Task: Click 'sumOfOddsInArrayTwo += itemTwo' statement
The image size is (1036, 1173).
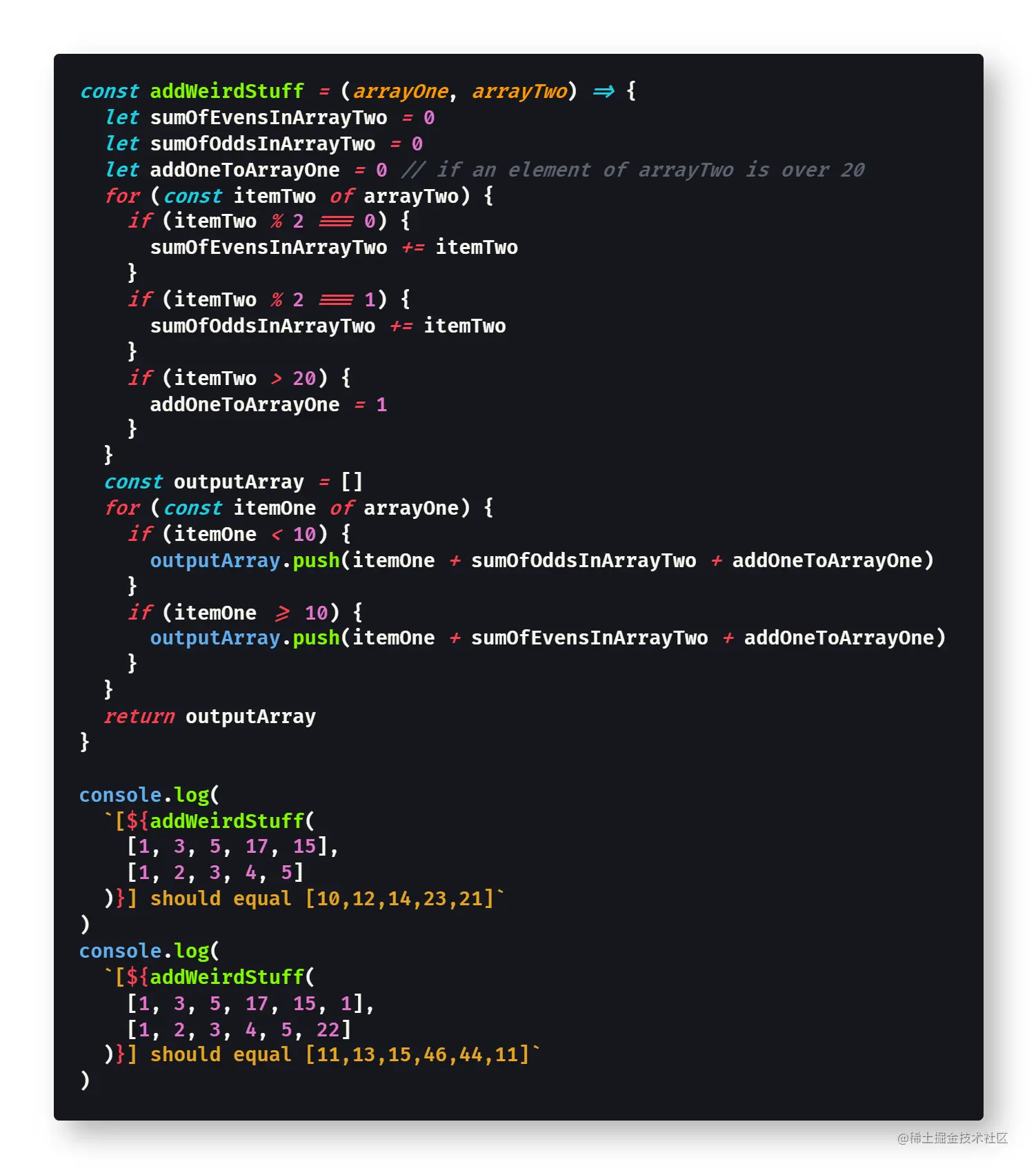Action: (x=328, y=326)
